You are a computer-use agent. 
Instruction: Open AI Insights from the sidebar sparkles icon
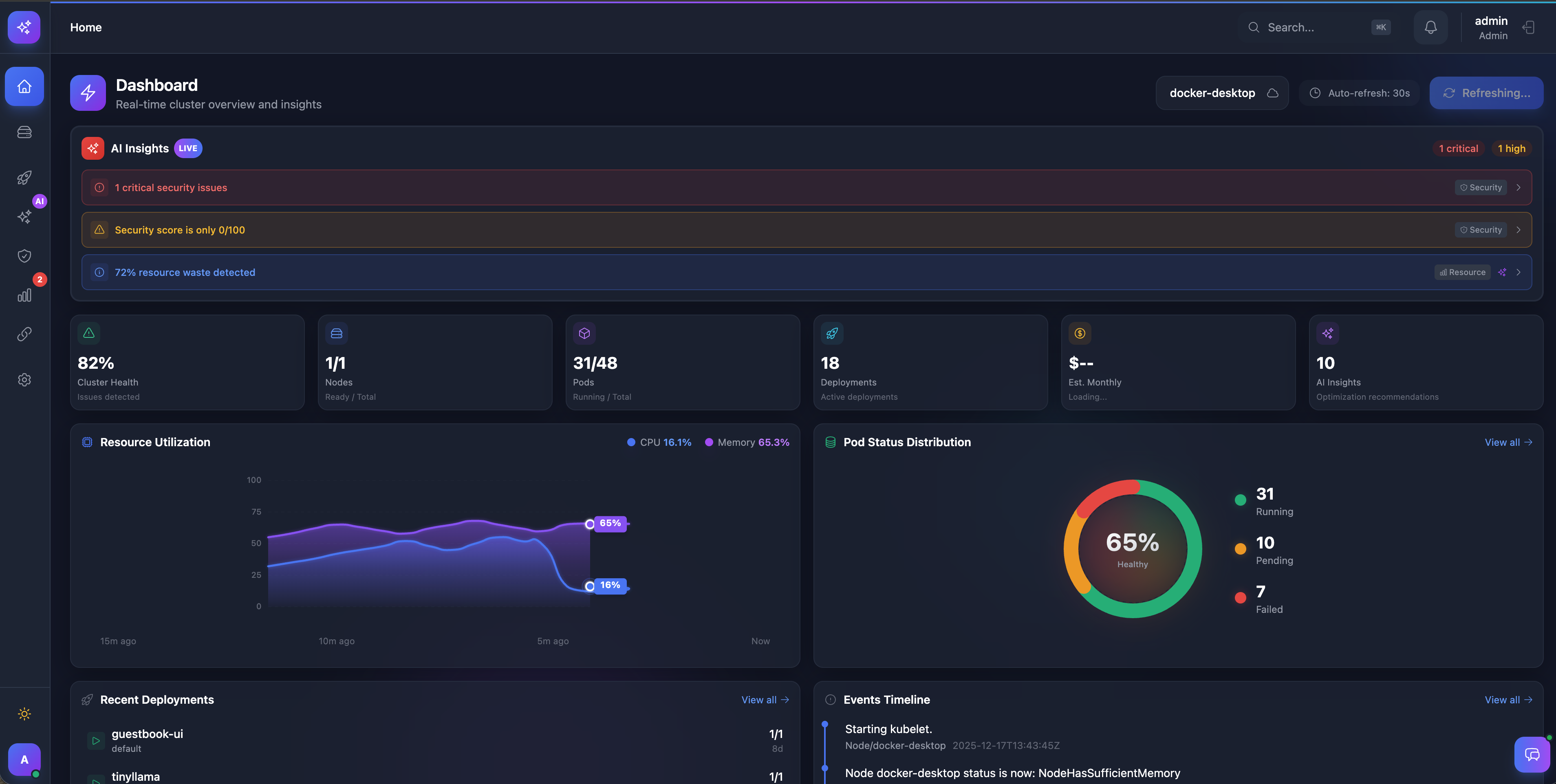click(24, 217)
